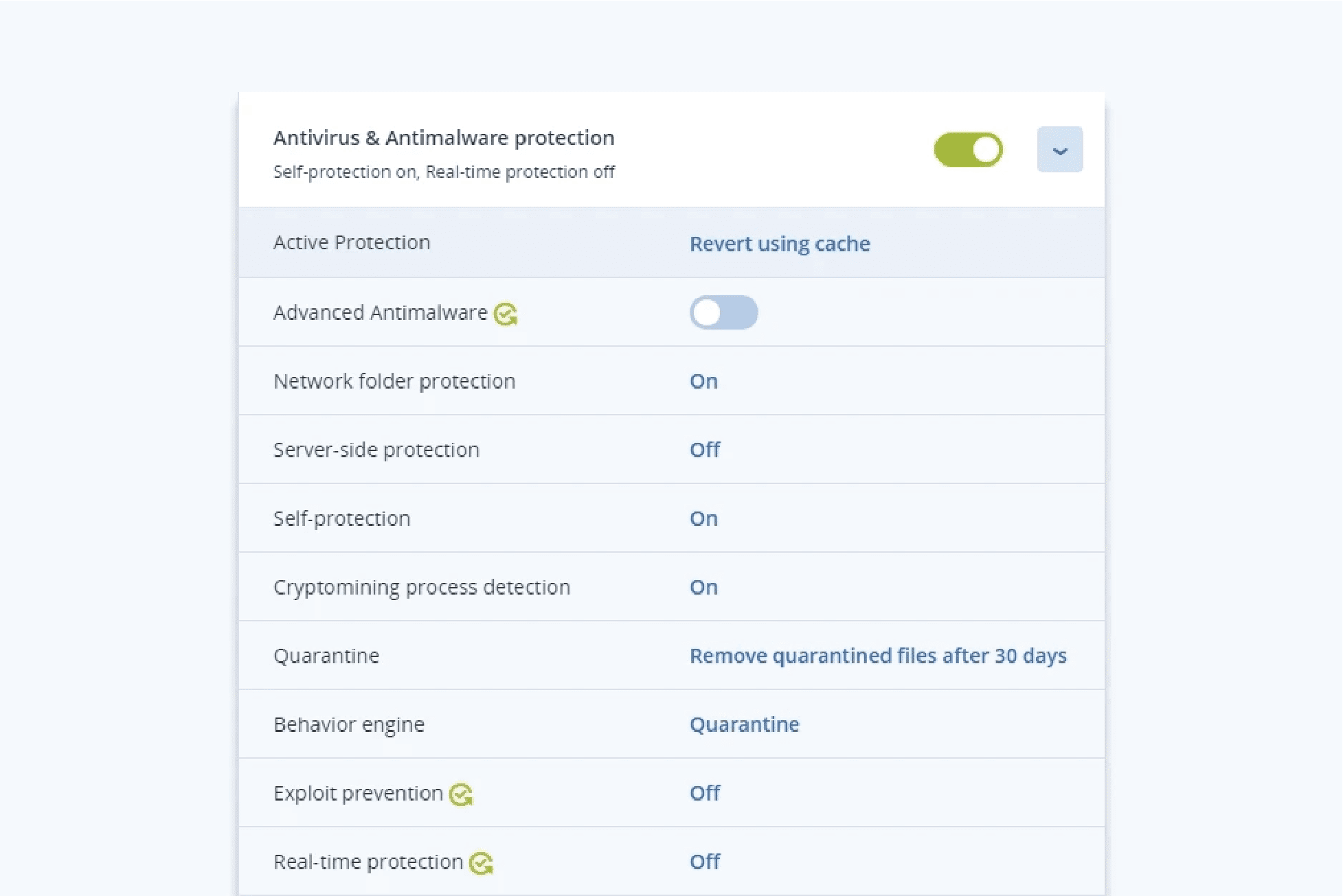The image size is (1343, 896).
Task: Open Remove quarantined files after 30 days
Action: (x=878, y=656)
